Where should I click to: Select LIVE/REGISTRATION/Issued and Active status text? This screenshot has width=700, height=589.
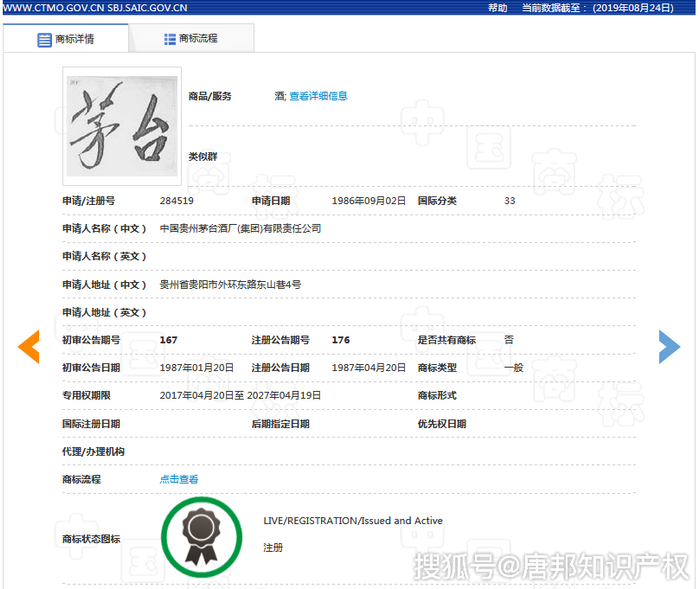click(x=353, y=521)
